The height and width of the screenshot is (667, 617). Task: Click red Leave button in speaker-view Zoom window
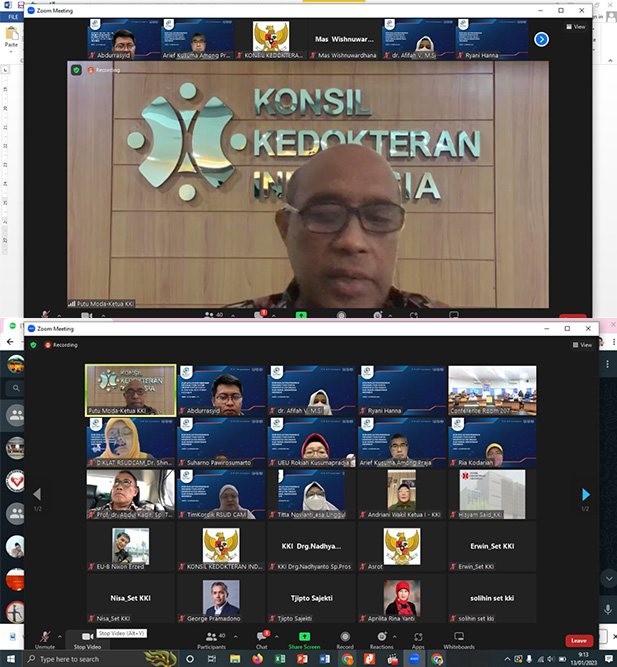tap(572, 316)
